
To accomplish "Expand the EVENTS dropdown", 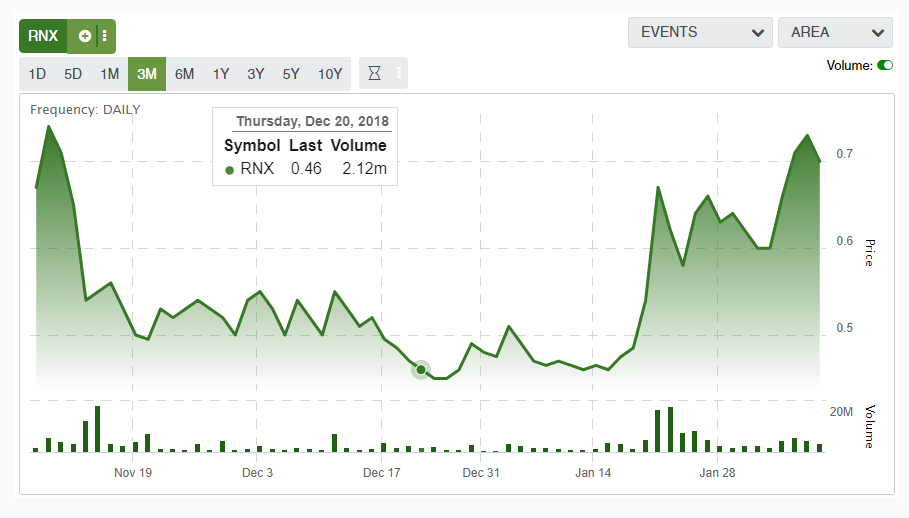I will click(700, 32).
